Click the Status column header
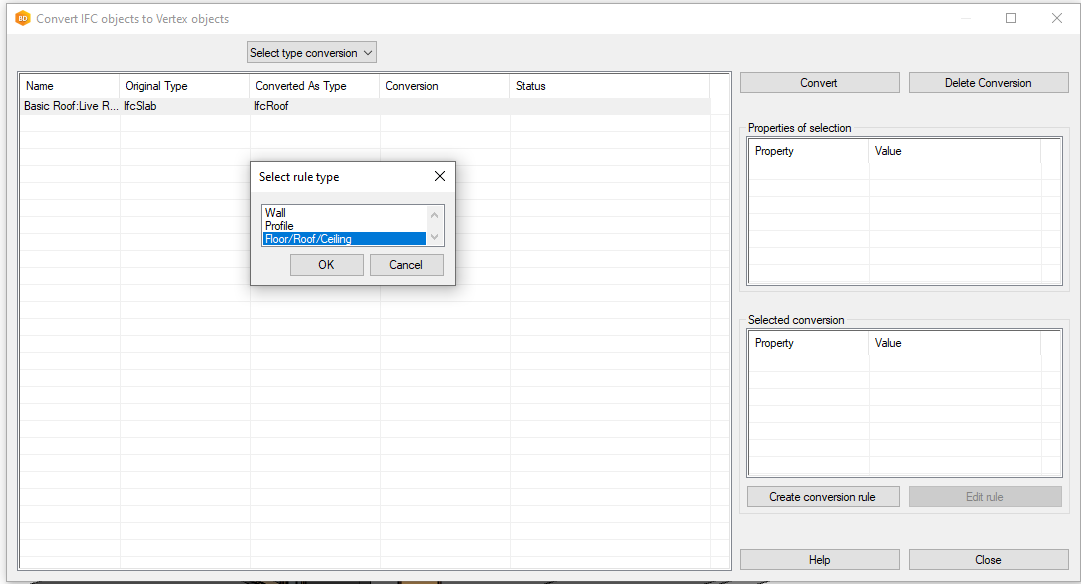Viewport: 1081px width, 584px height. tap(608, 86)
